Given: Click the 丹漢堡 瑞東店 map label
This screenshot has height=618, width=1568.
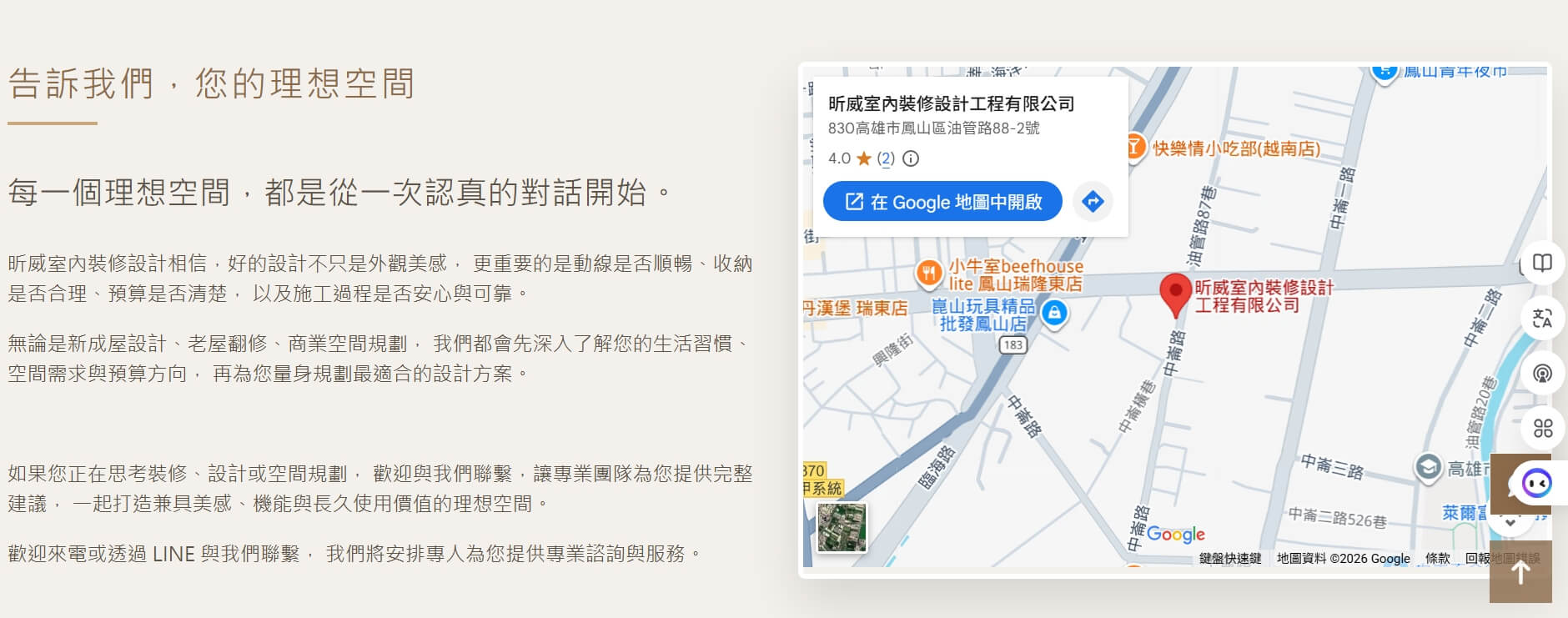Looking at the screenshot, I should click(x=855, y=308).
